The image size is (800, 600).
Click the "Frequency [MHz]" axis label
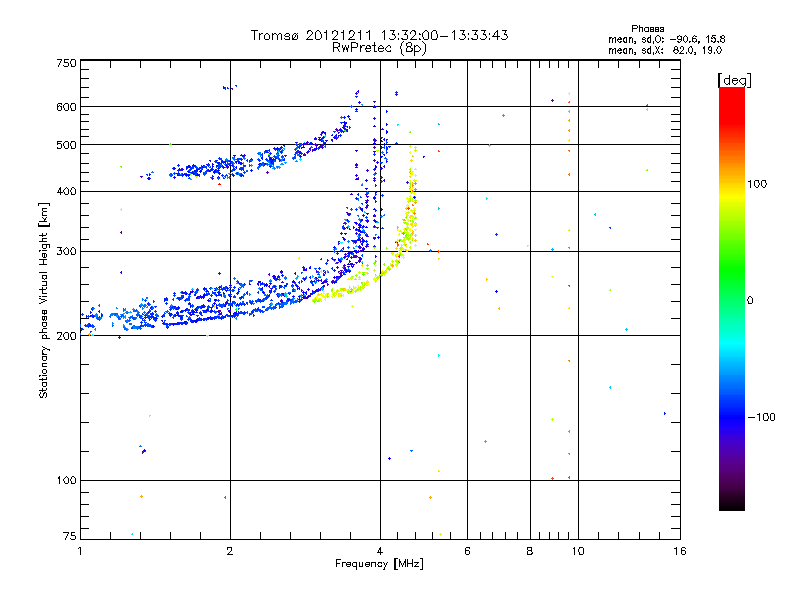click(x=380, y=564)
